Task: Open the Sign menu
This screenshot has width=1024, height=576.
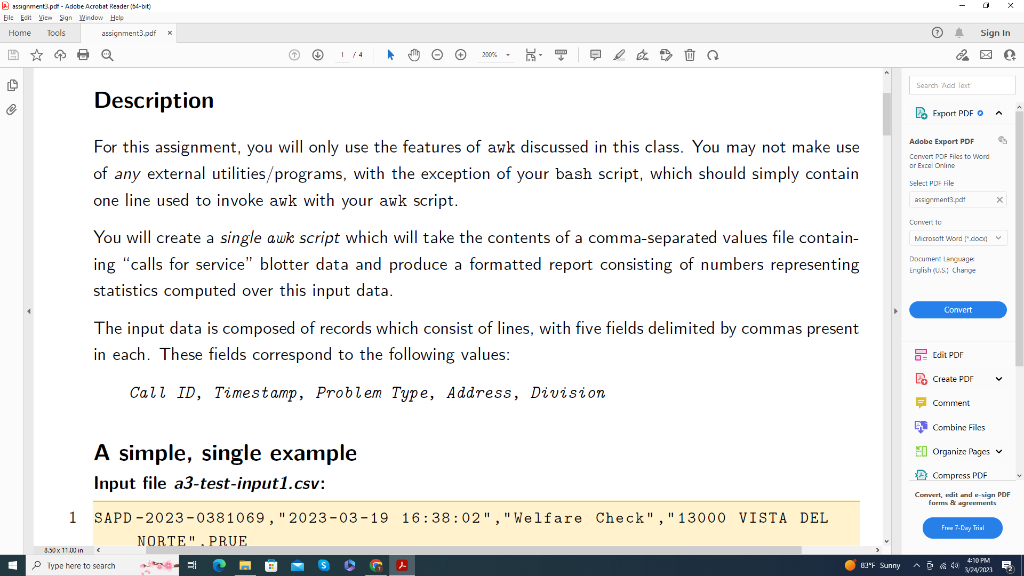Action: [66, 18]
